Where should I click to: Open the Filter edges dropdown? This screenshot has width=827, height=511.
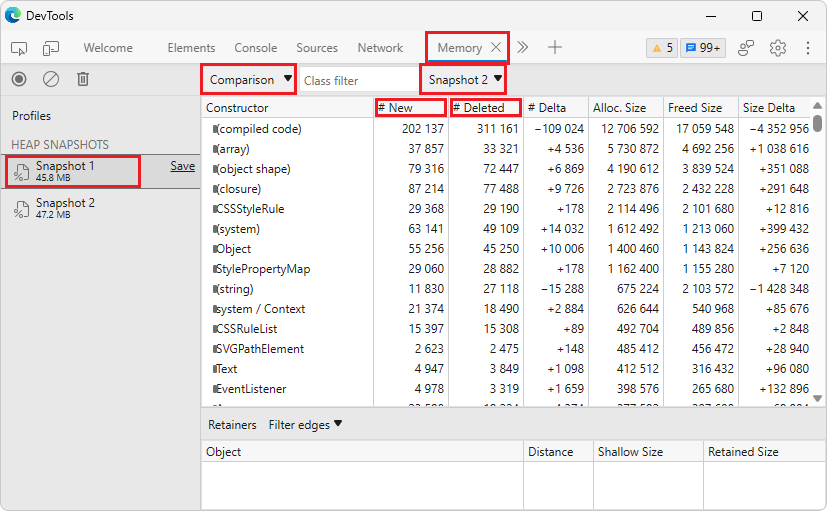[305, 425]
